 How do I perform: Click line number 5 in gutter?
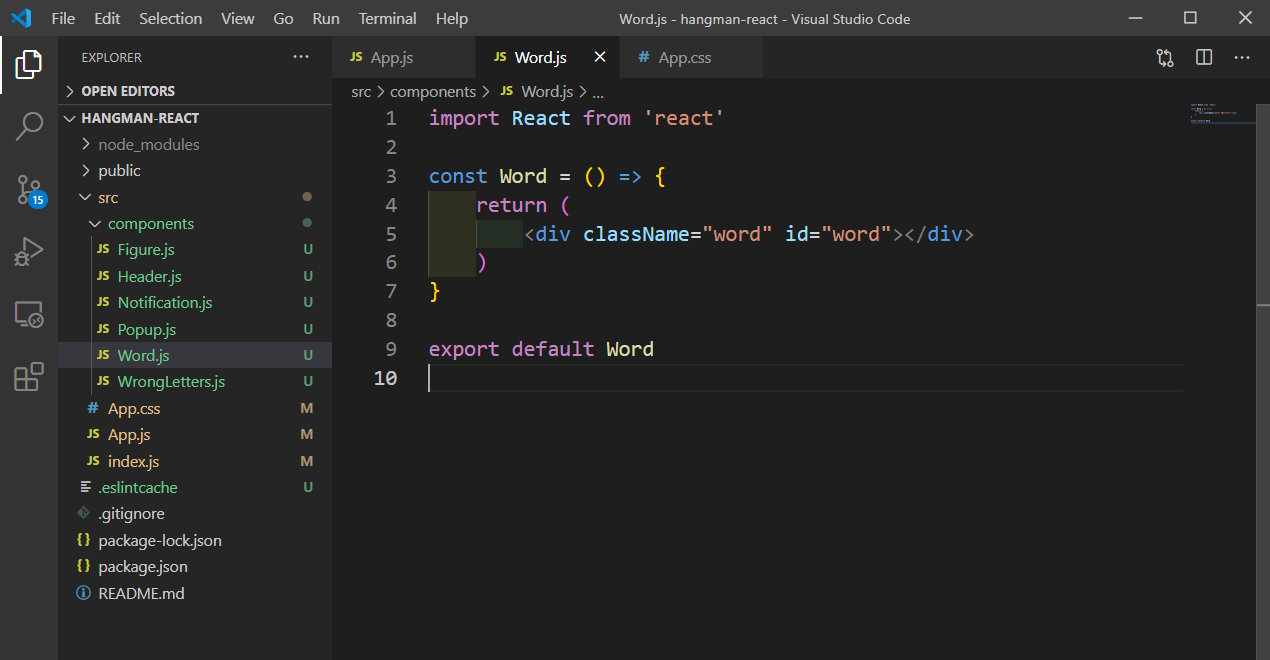(391, 234)
